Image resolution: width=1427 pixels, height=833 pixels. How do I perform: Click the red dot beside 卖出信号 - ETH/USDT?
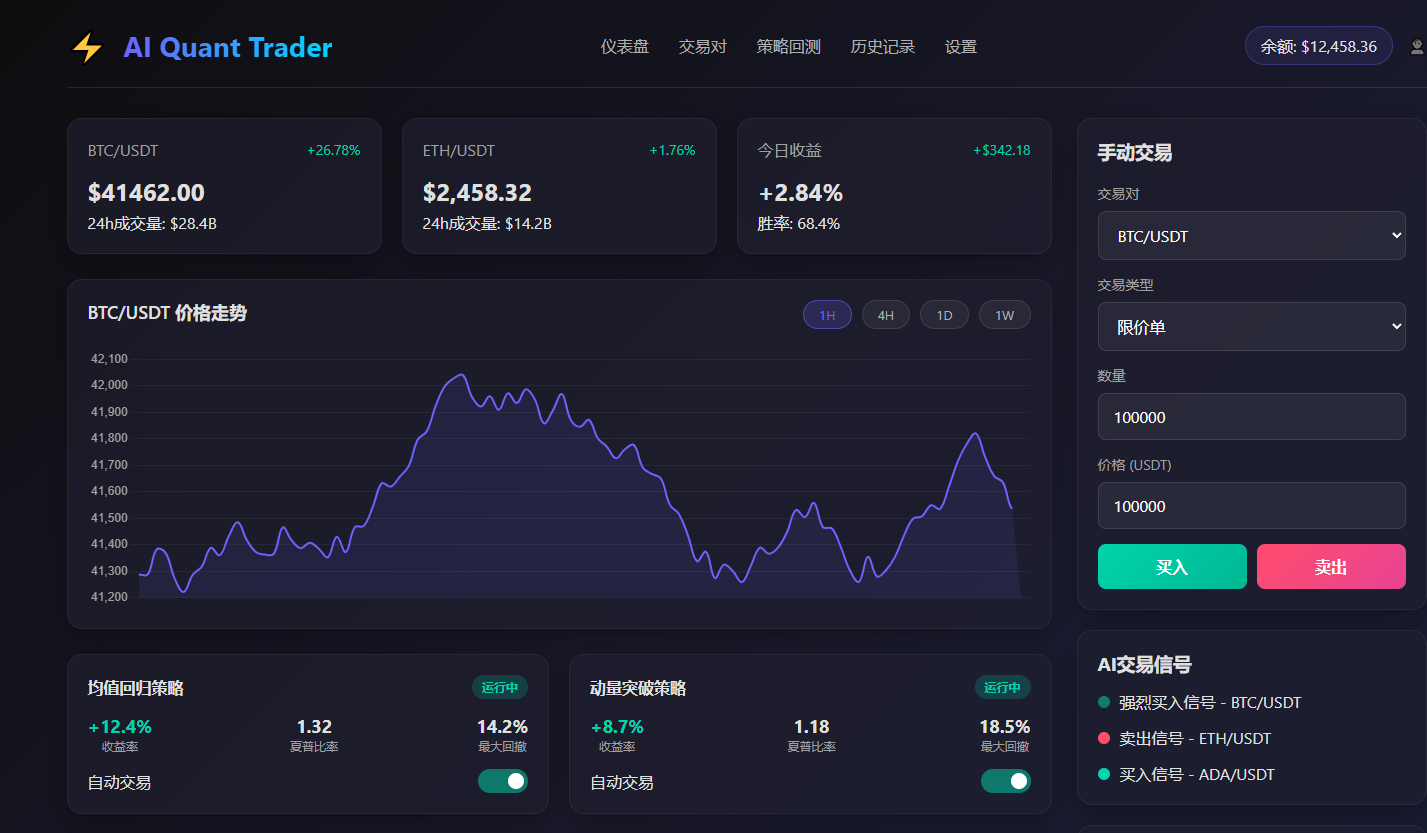pyautogui.click(x=1106, y=738)
